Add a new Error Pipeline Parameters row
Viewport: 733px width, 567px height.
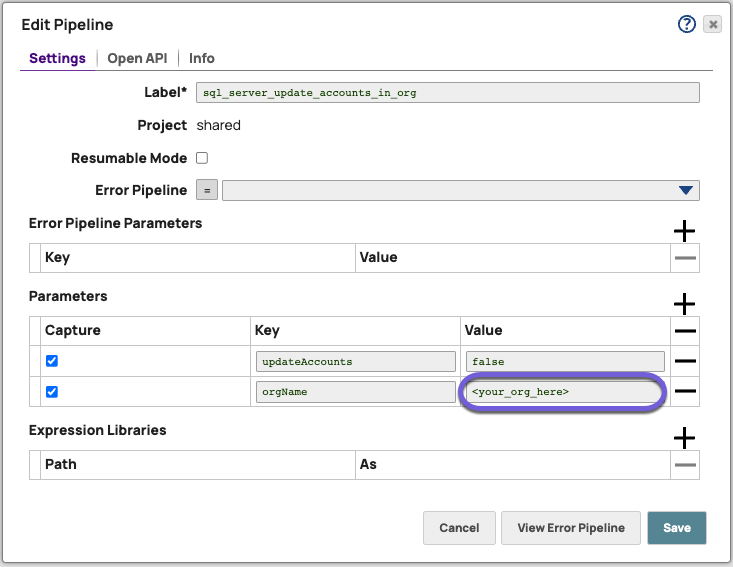[x=684, y=231]
